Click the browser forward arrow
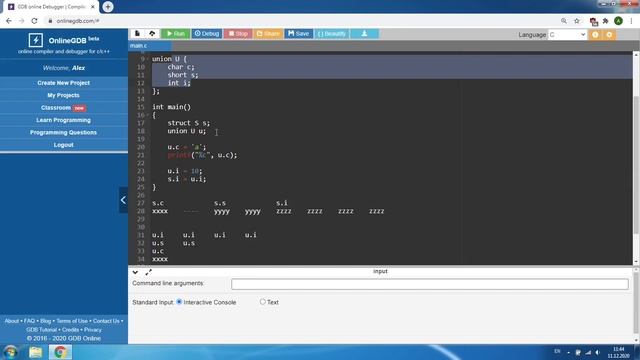 22,21
